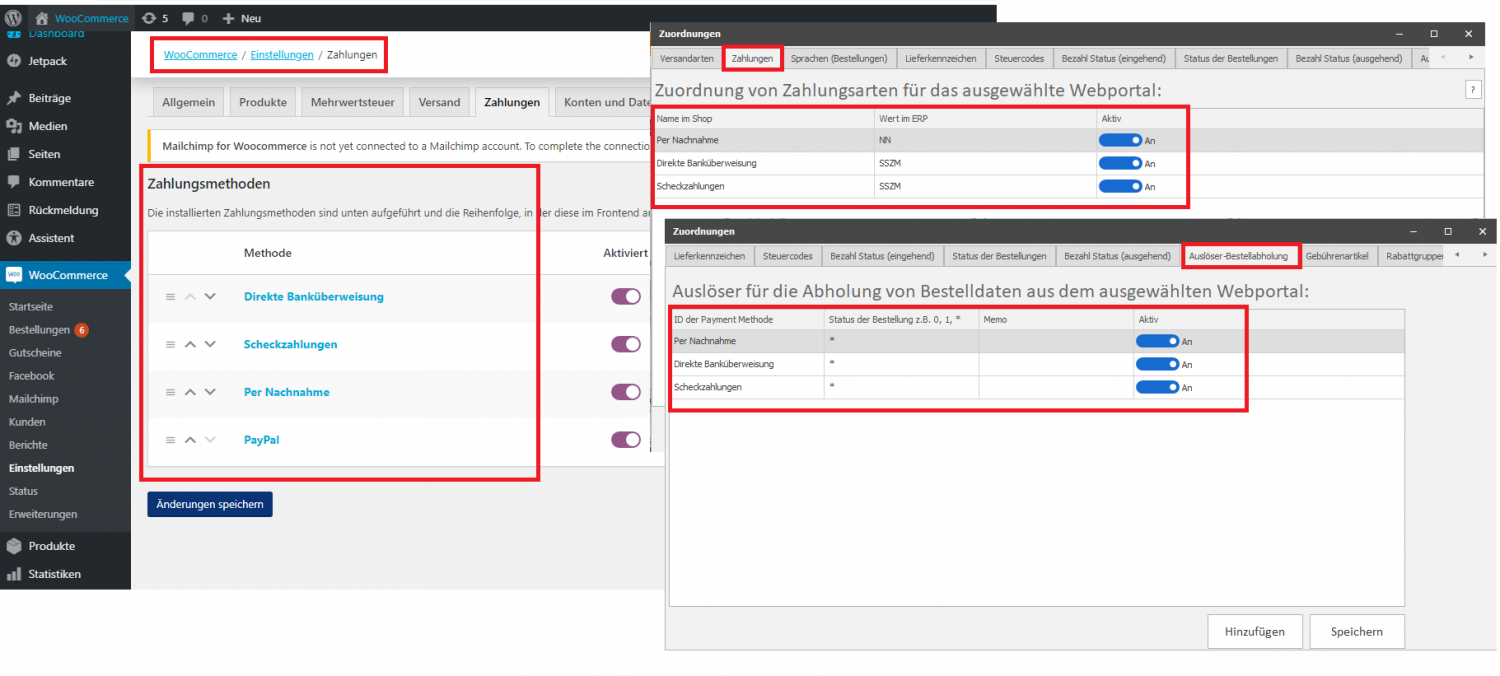Image resolution: width=1500 pixels, height=676 pixels.
Task: Open the Einstellungen breadcrumb link
Action: coord(281,55)
